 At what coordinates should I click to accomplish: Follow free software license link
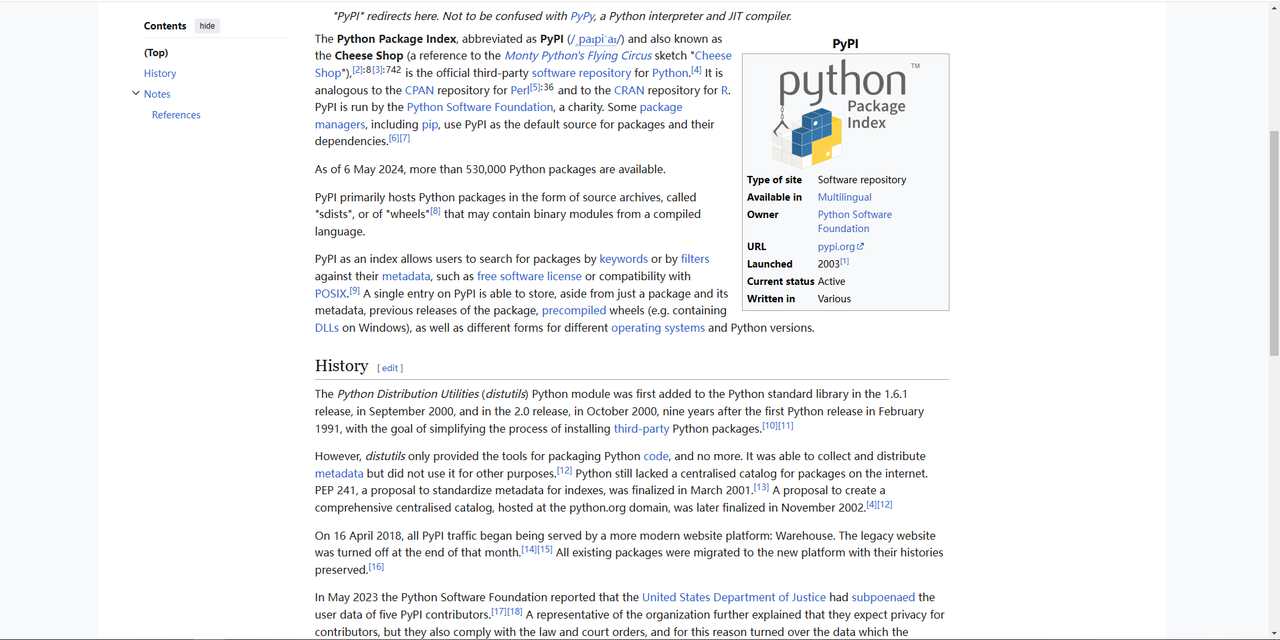(x=529, y=276)
